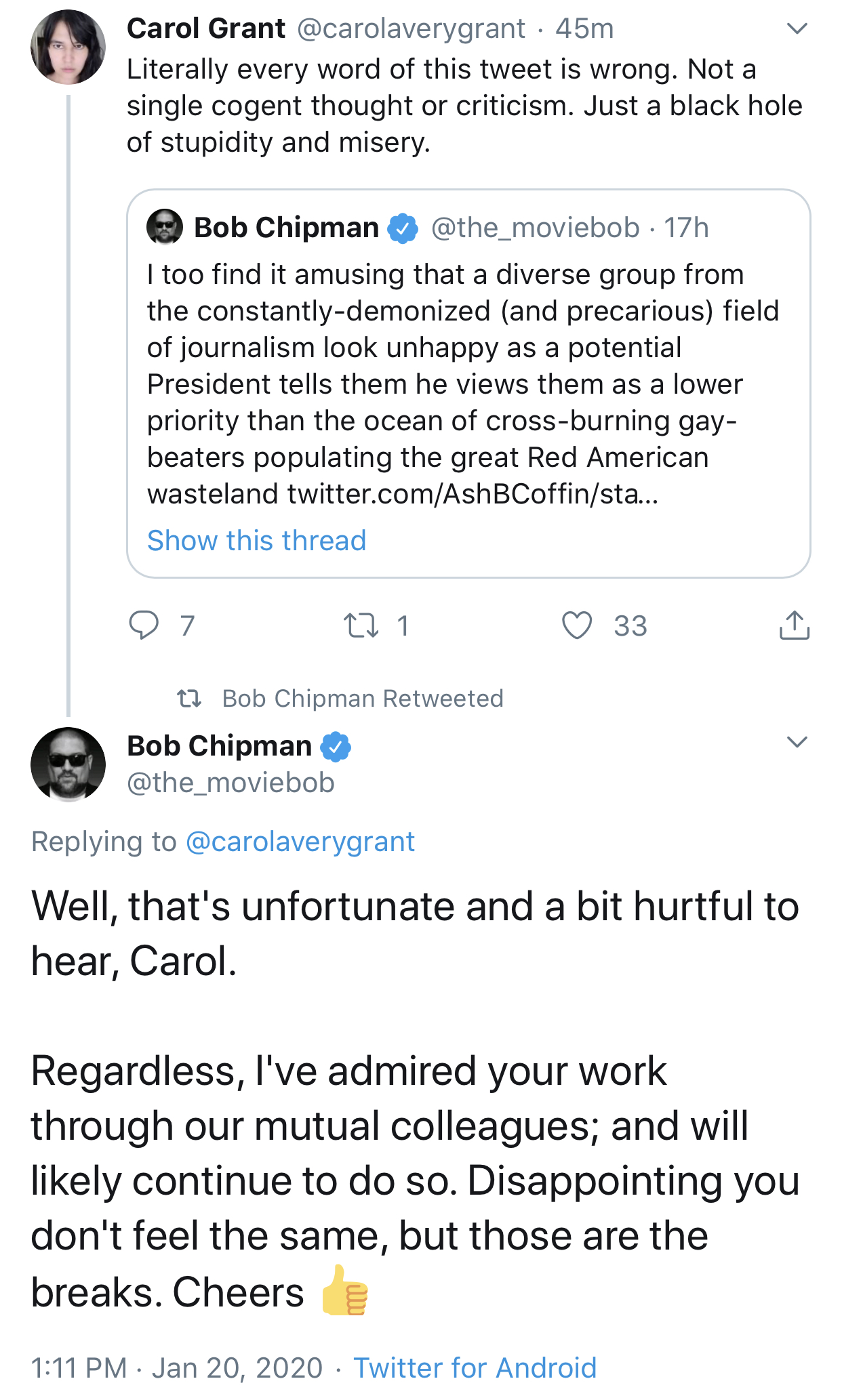Click 'Bob Chipman Retweeted' label
This screenshot has width=842, height=1400.
point(363,699)
